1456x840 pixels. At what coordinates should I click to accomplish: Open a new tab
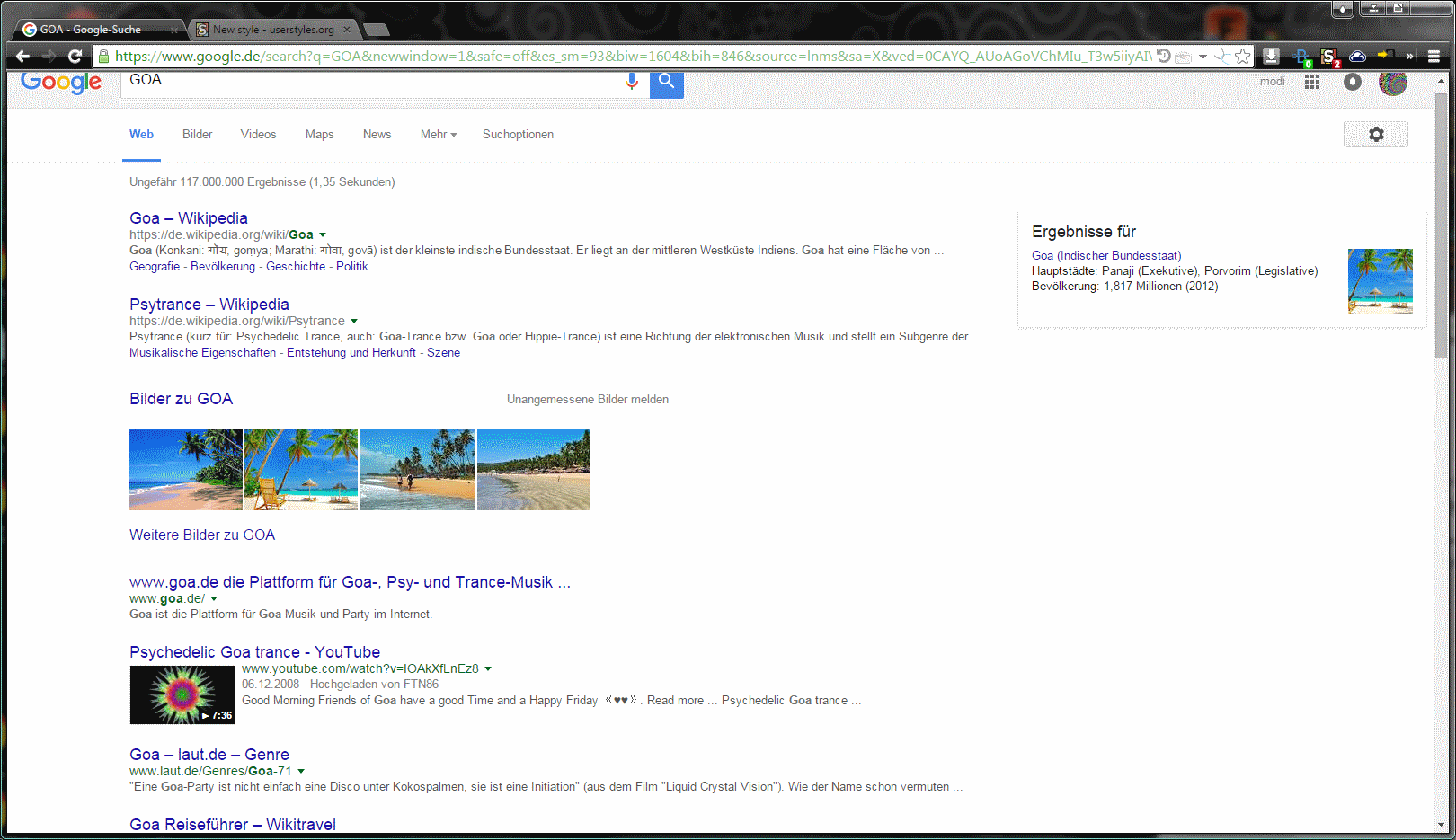tap(377, 30)
